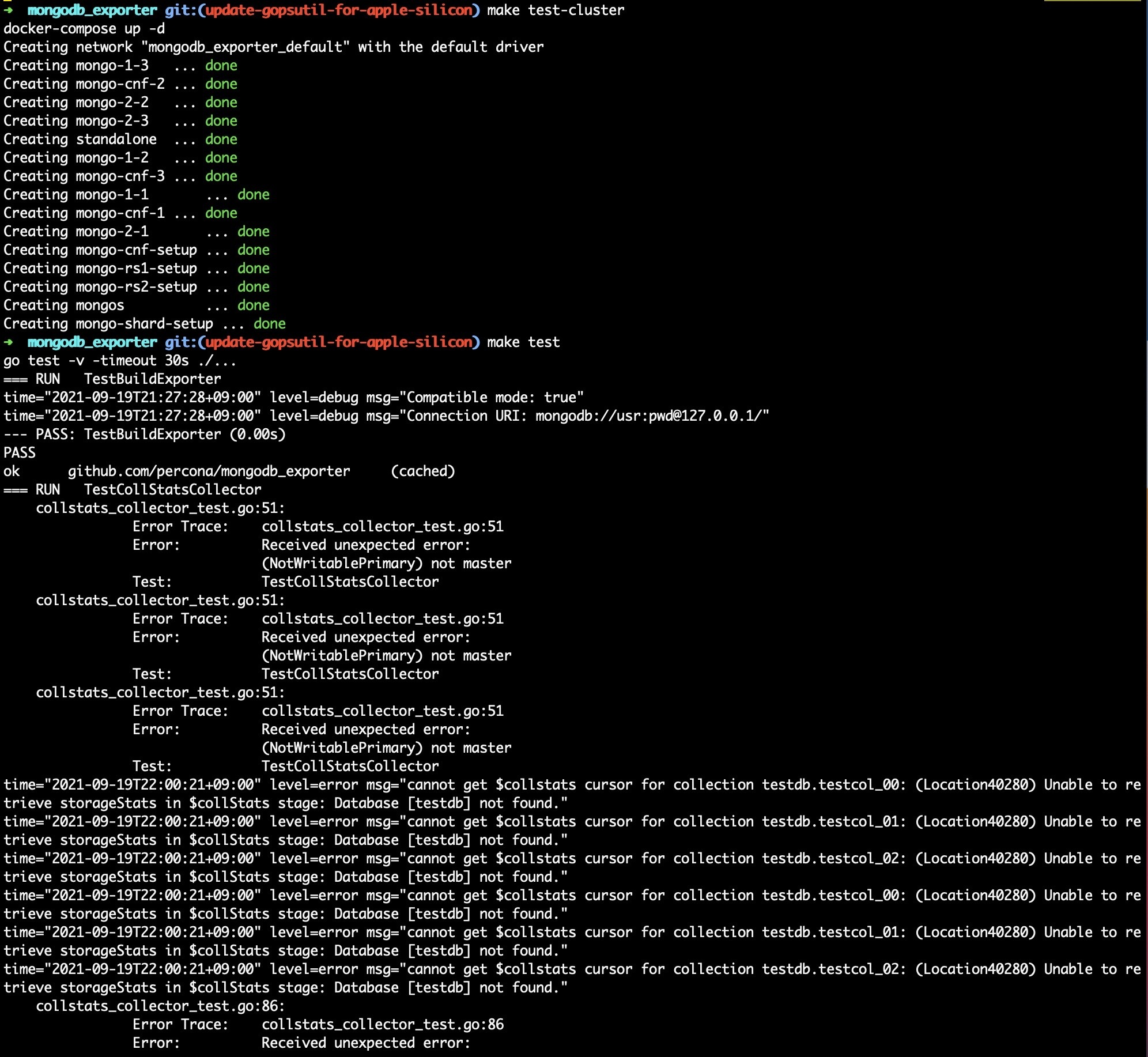Click done status for mongo-shard-setup
This screenshot has height=1057, width=1148.
[269, 323]
